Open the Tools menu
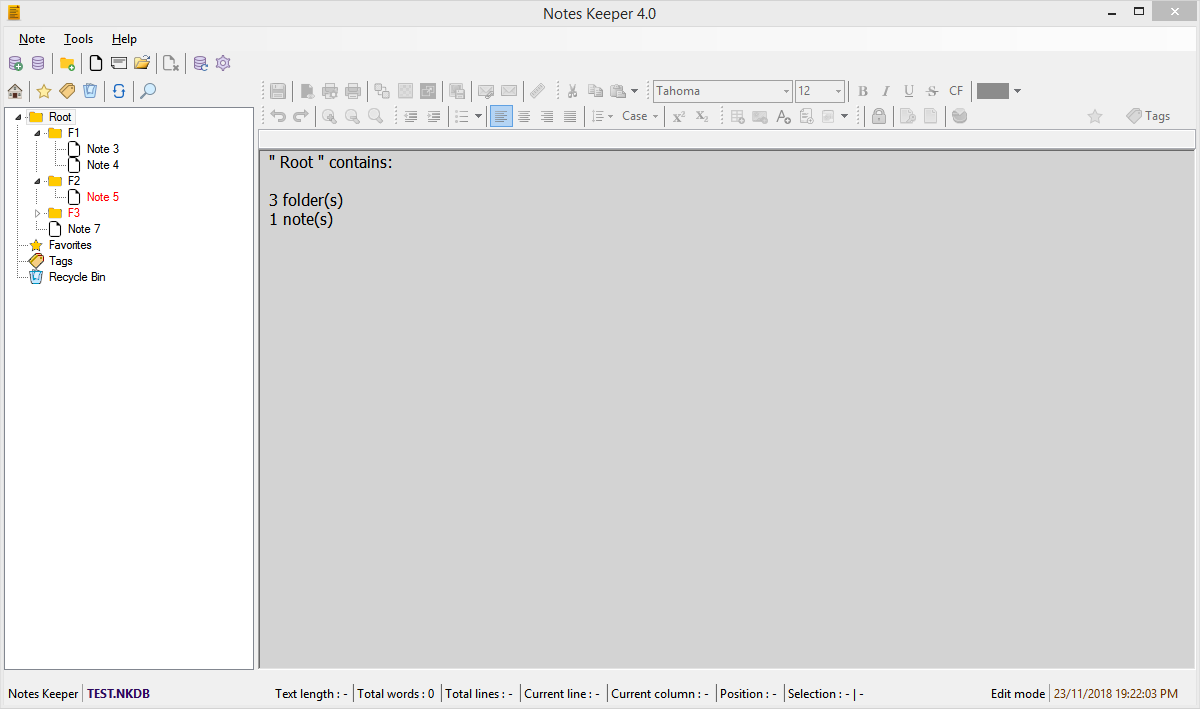Image resolution: width=1200 pixels, height=709 pixels. (x=78, y=38)
